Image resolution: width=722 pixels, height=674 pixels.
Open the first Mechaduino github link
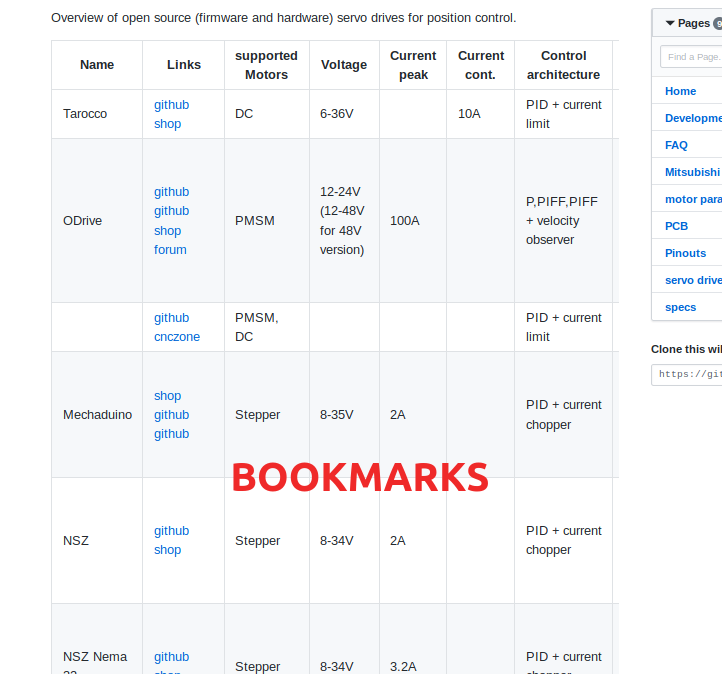(x=171, y=415)
